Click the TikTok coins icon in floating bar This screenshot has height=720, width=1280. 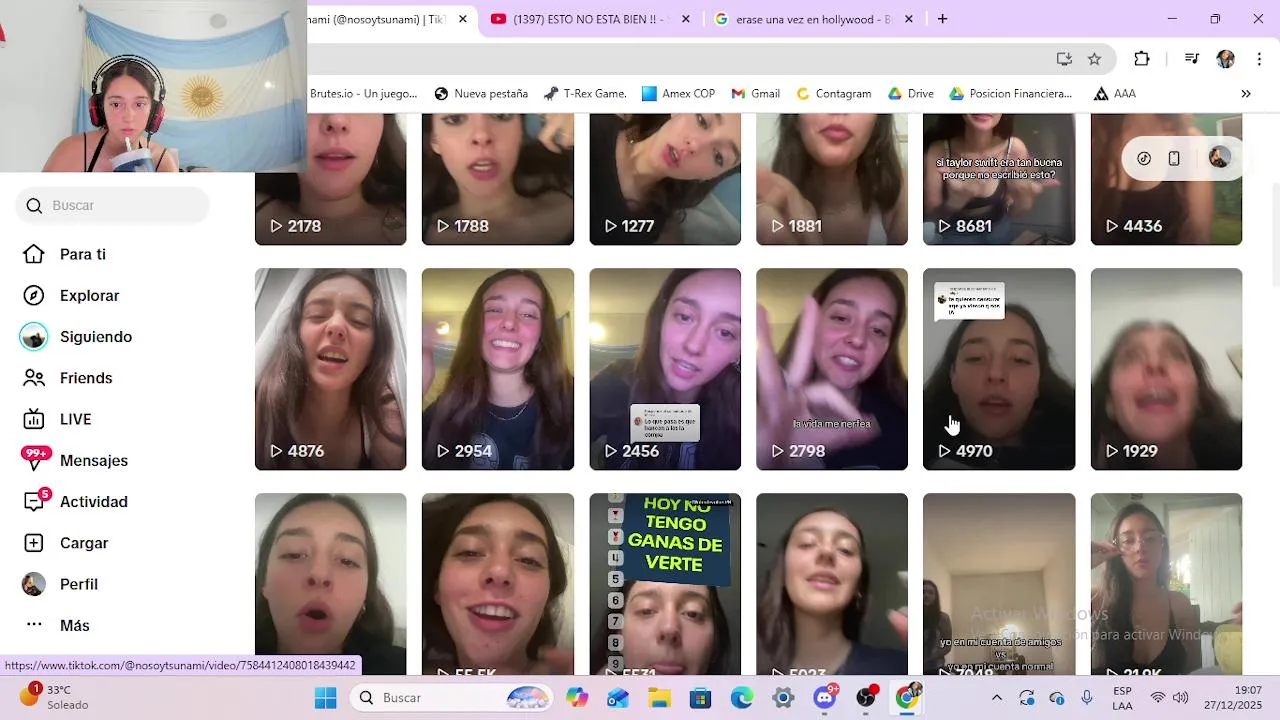click(x=1144, y=158)
